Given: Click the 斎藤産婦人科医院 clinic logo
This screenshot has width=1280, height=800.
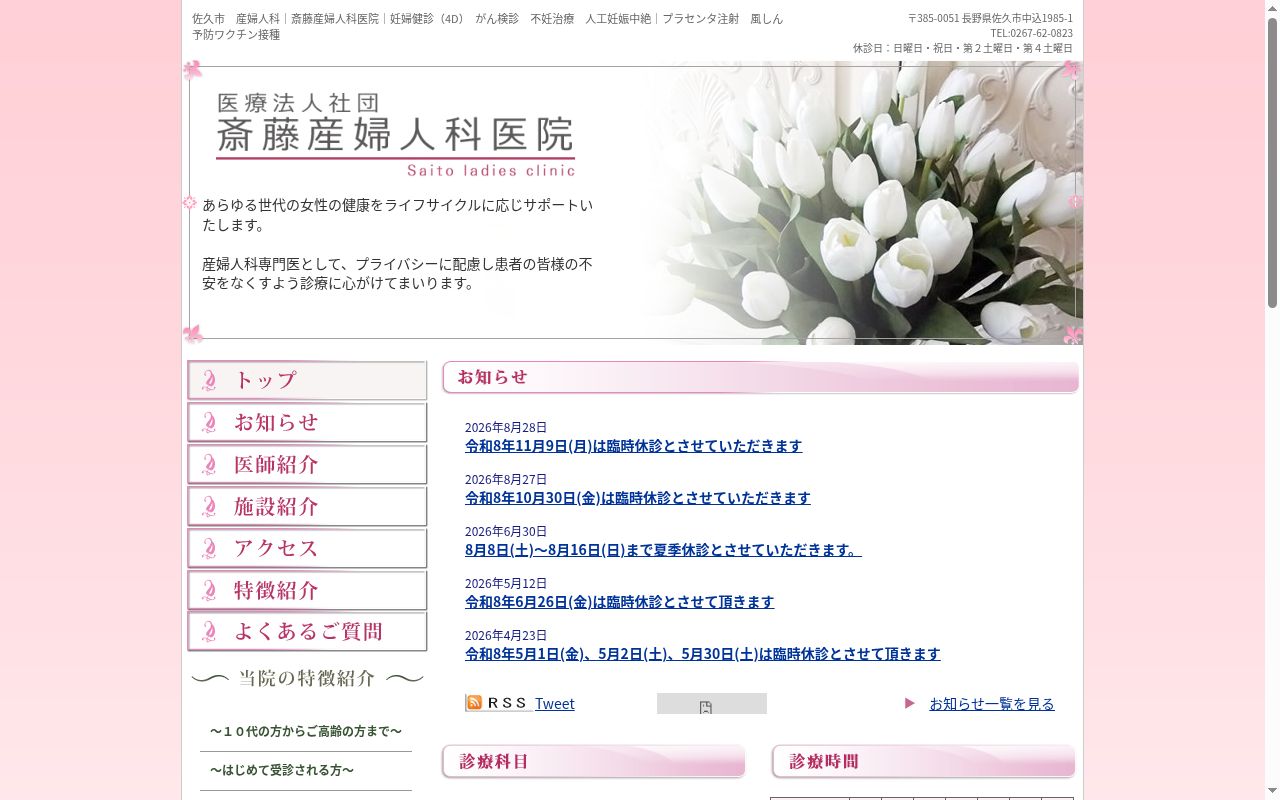Looking at the screenshot, I should coord(396,135).
